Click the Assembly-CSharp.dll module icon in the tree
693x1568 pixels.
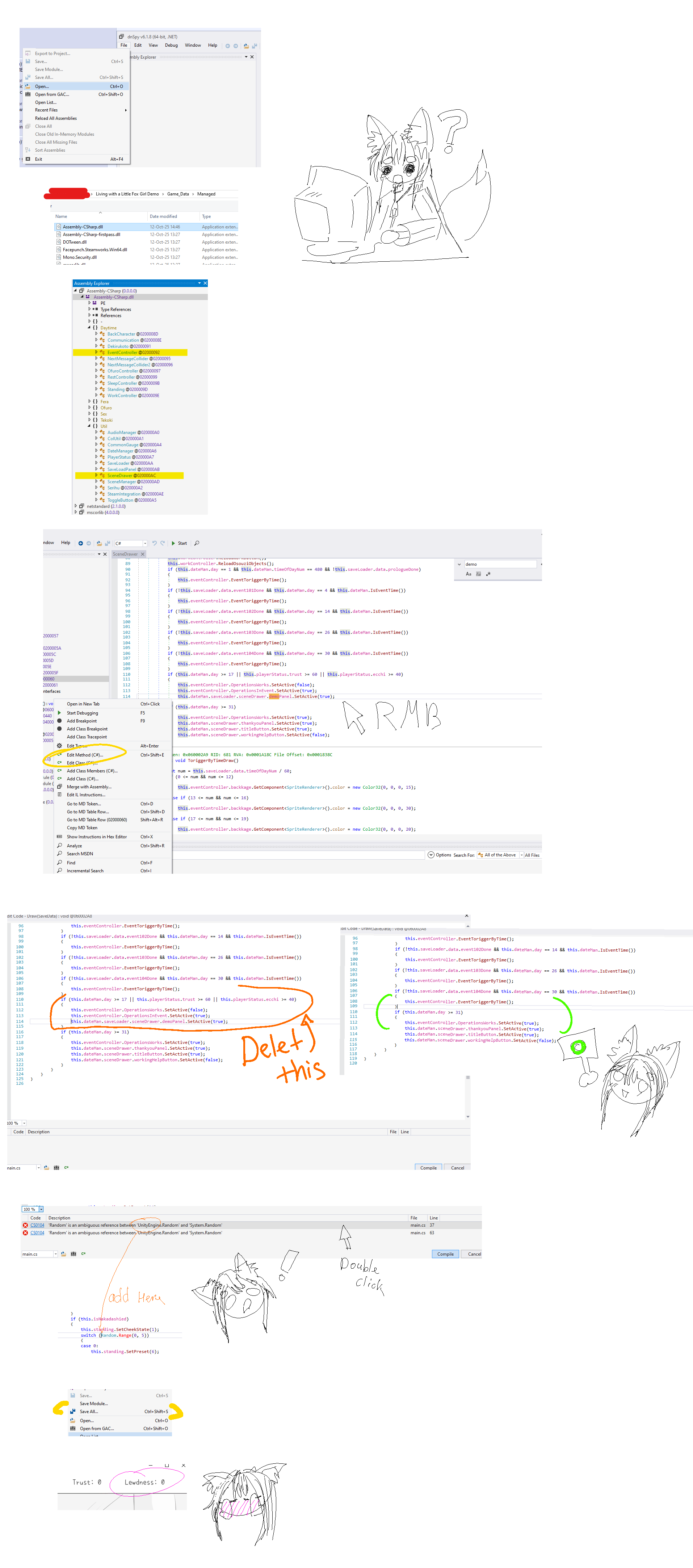[88, 297]
